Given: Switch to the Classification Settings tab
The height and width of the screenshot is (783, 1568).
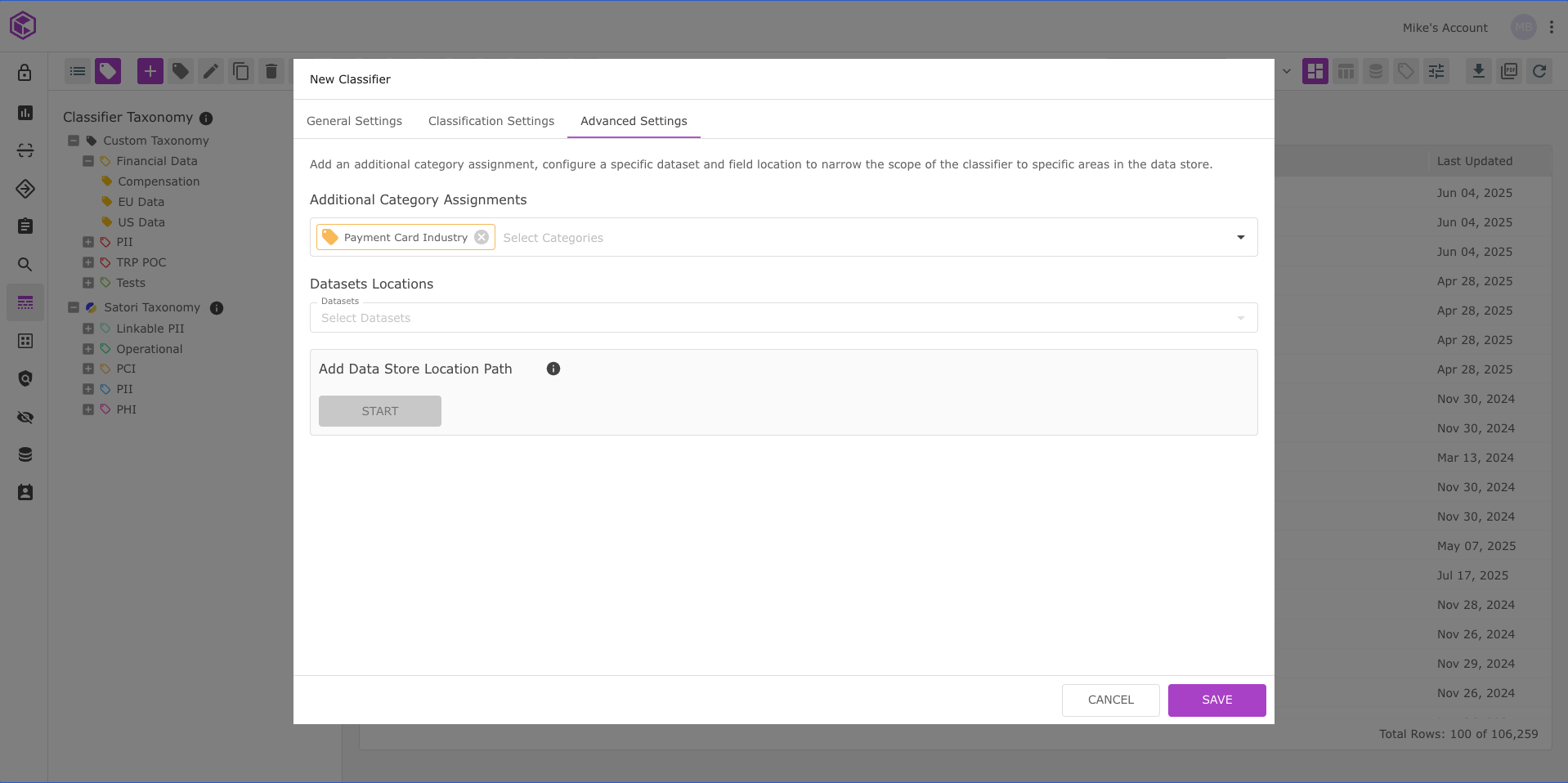Looking at the screenshot, I should click(x=491, y=121).
